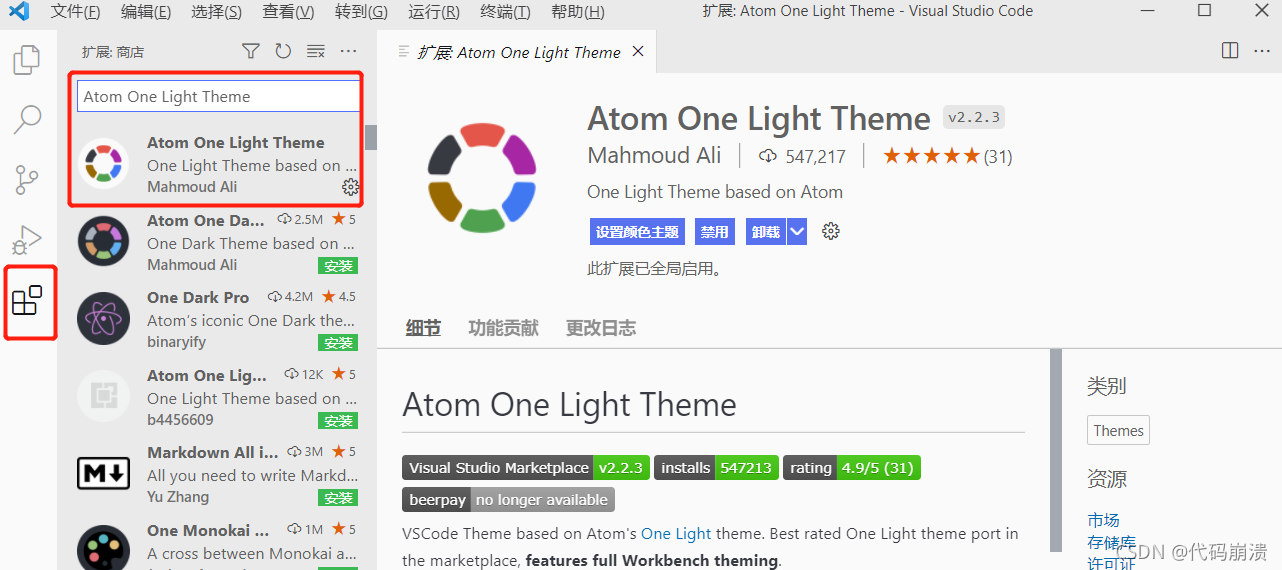This screenshot has width=1282, height=570.
Task: Open the Source Control view
Action: [26, 180]
